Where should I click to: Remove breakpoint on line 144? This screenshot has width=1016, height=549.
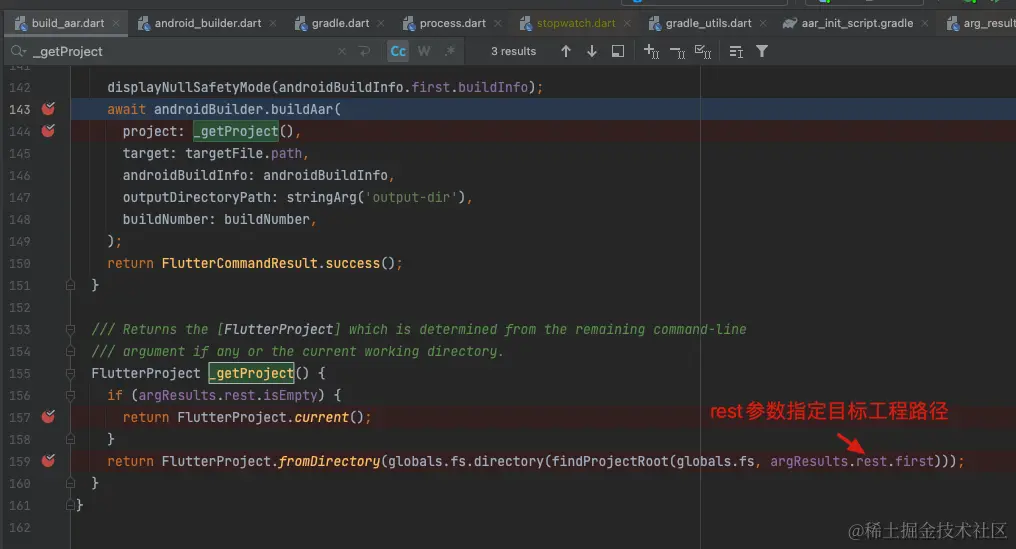coord(49,131)
